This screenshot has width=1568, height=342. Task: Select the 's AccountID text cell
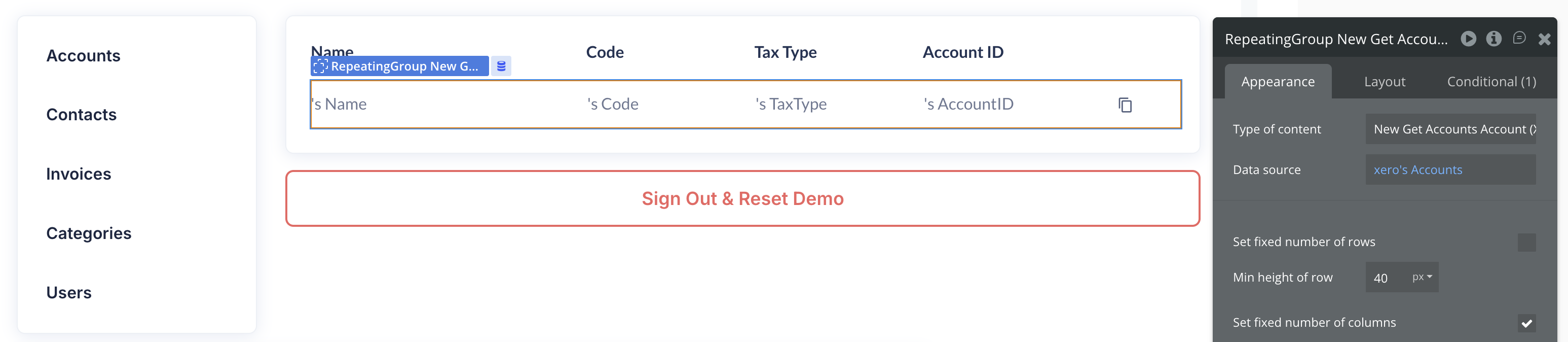pyautogui.click(x=968, y=104)
